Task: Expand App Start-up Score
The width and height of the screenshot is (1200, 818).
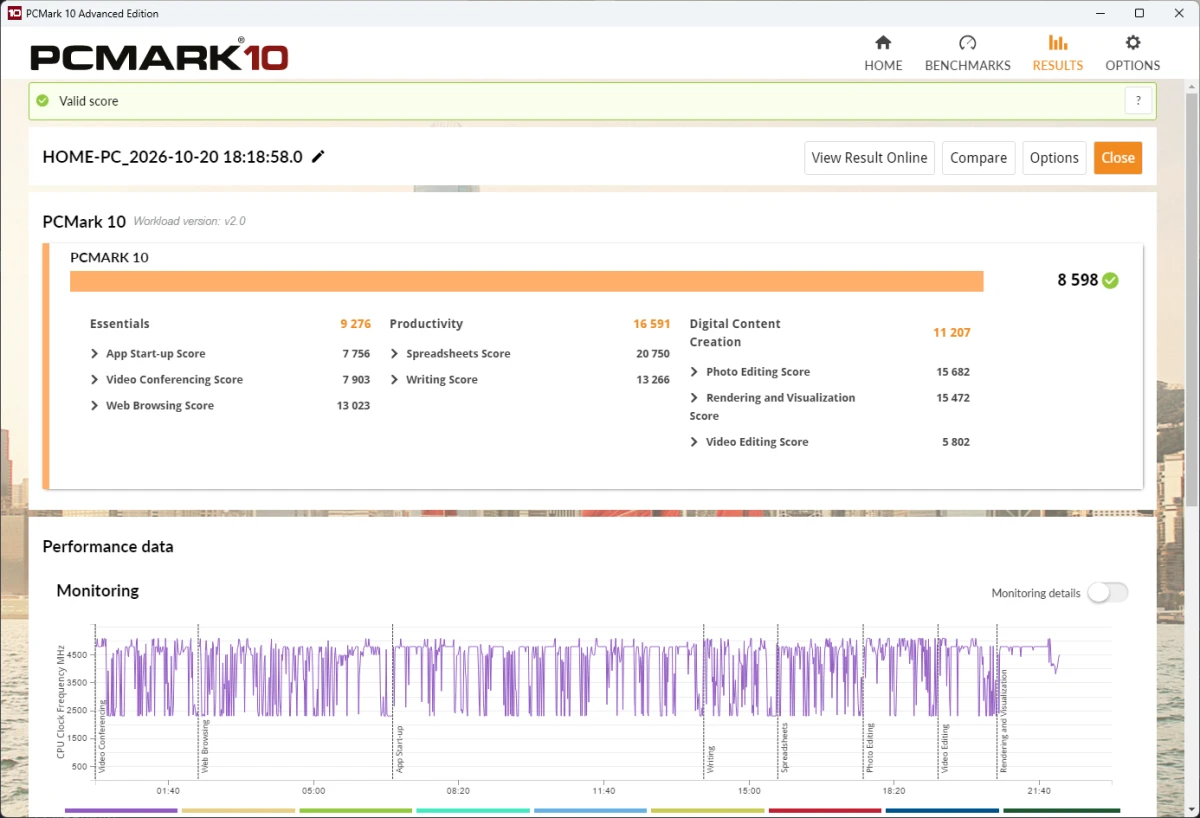Action: coord(95,354)
